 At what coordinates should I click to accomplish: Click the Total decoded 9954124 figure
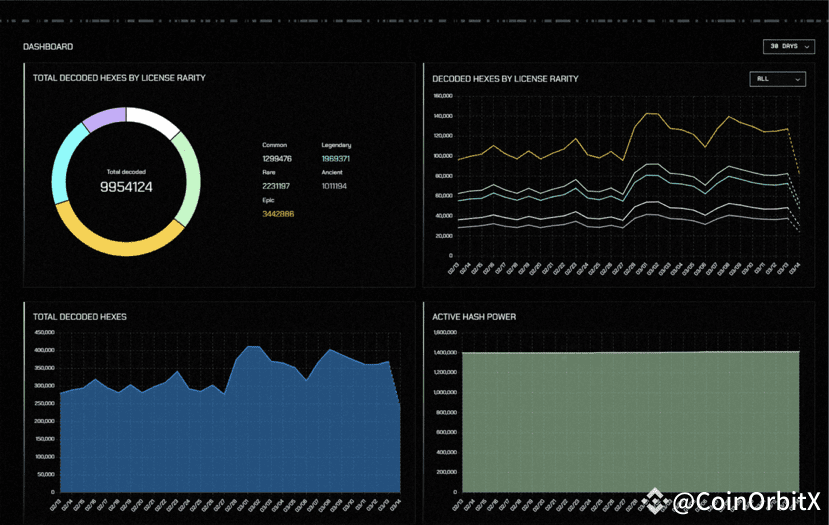pos(126,187)
